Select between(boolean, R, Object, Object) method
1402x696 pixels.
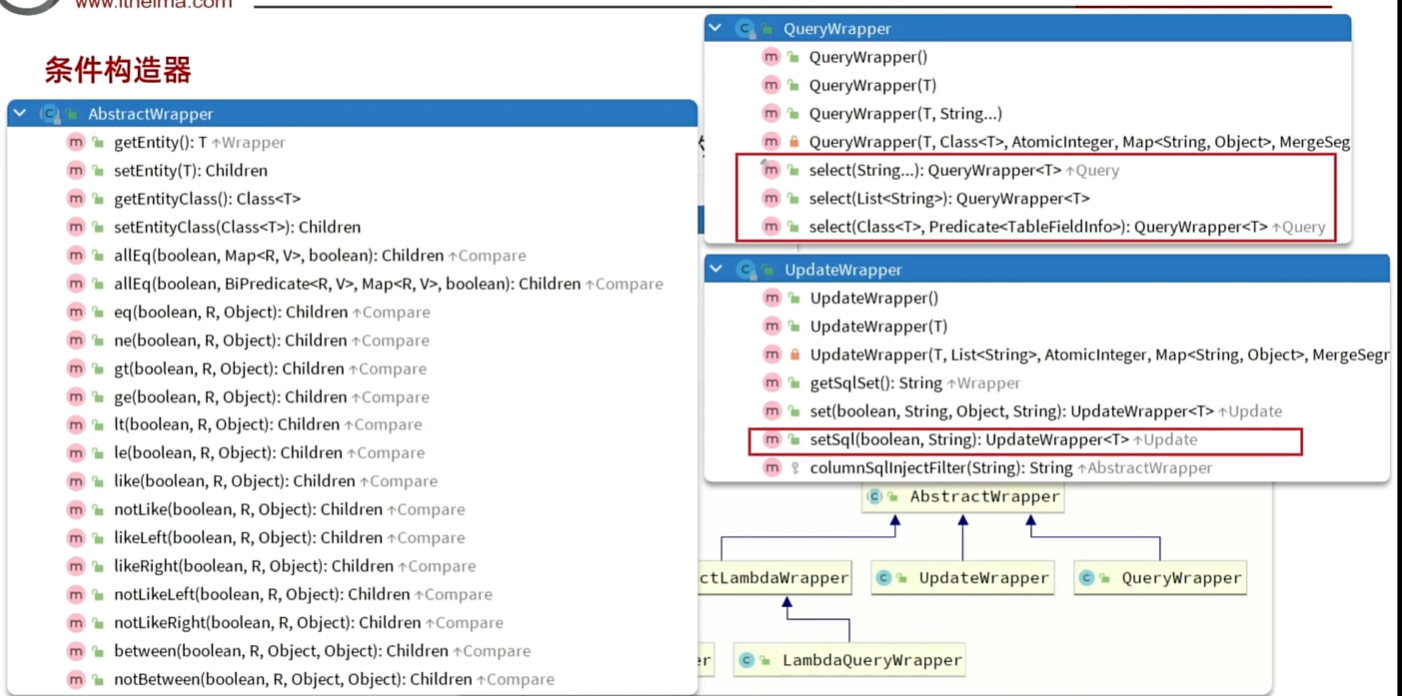[x=351, y=650]
